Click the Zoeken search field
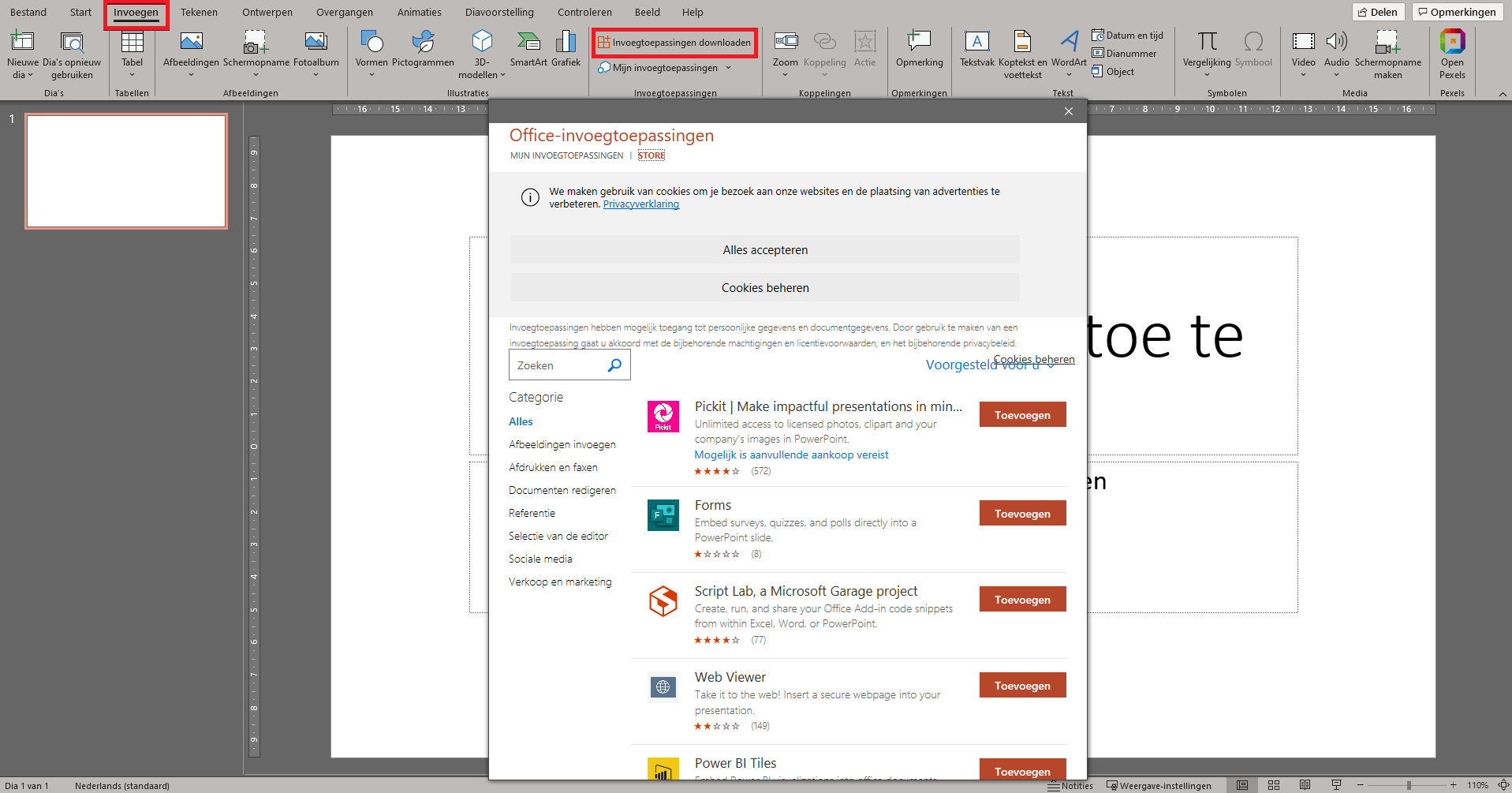Image resolution: width=1512 pixels, height=793 pixels. (x=569, y=365)
